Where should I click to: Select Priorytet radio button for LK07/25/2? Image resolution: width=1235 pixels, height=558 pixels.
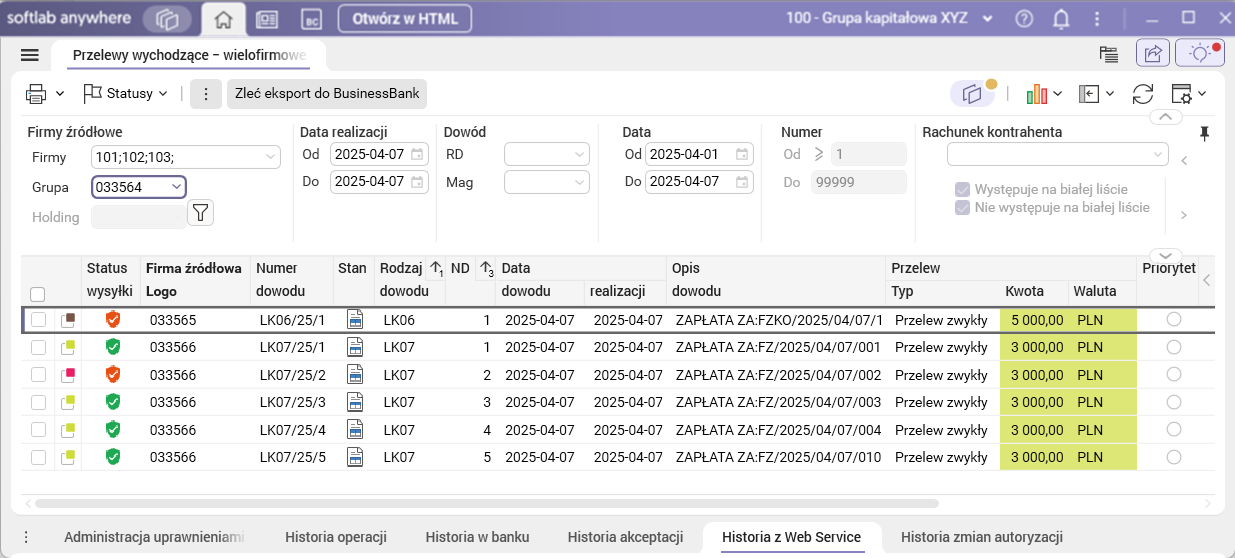coord(1174,374)
